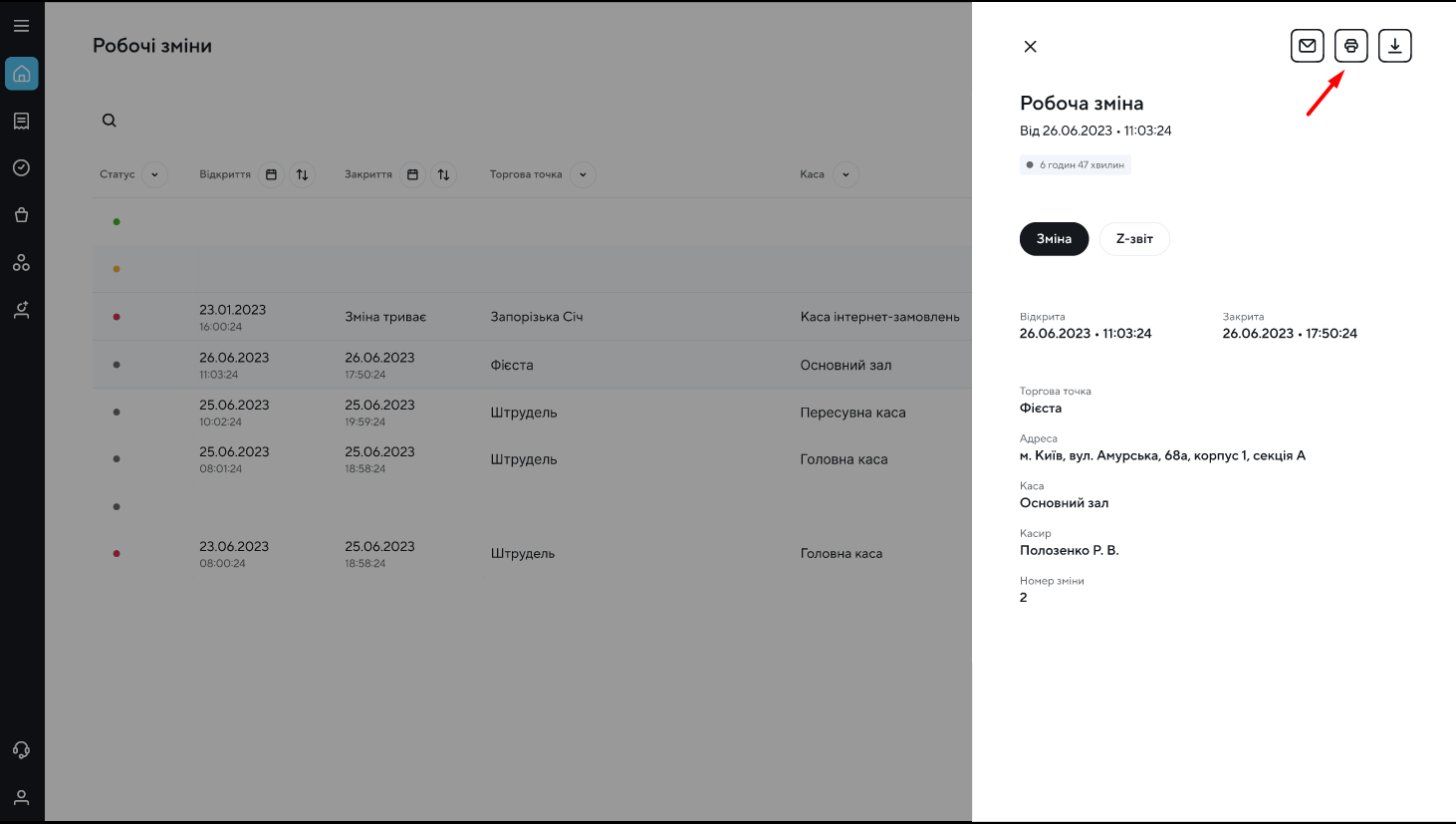
Task: Open the hamburger menu in the sidebar
Action: (21, 26)
